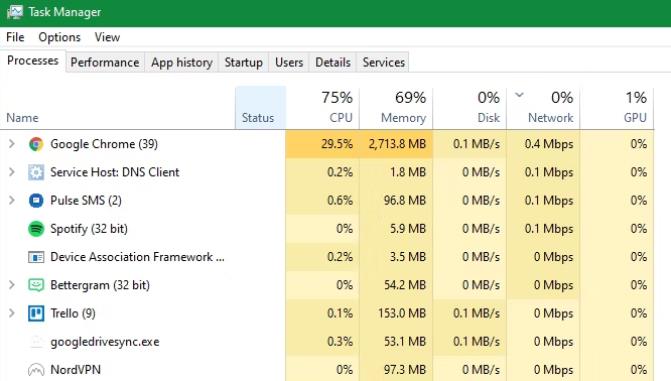Open the File menu
Image resolution: width=671 pixels, height=381 pixels.
tap(15, 37)
